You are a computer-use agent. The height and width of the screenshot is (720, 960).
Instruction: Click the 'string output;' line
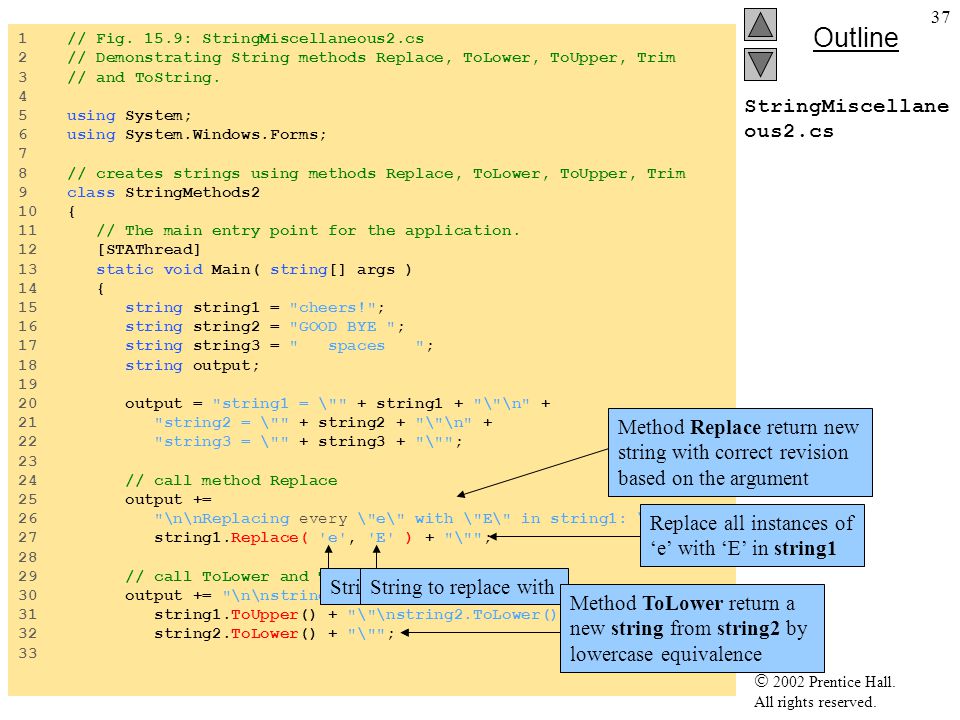[192, 366]
